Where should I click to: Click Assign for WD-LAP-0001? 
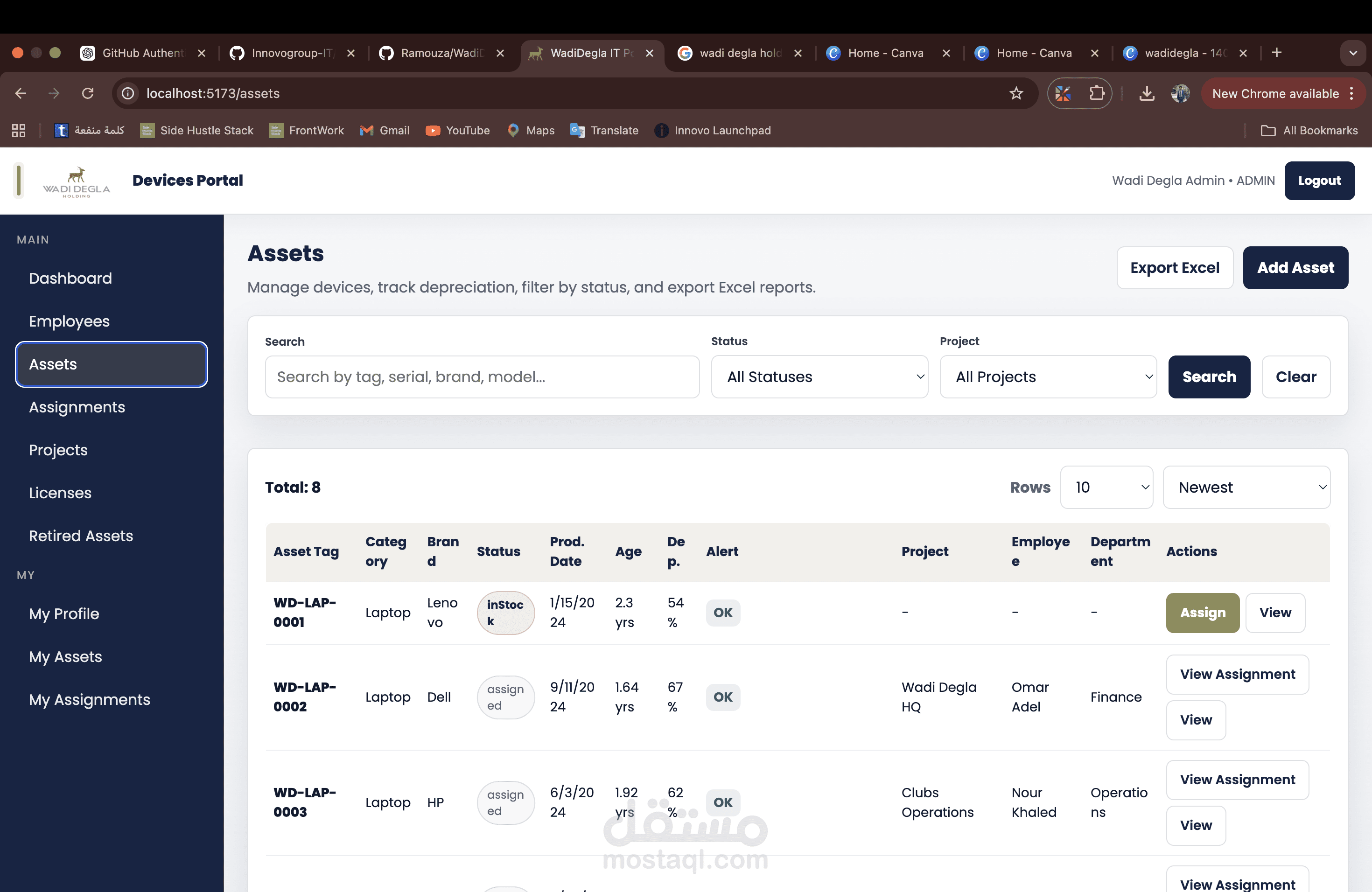1202,613
